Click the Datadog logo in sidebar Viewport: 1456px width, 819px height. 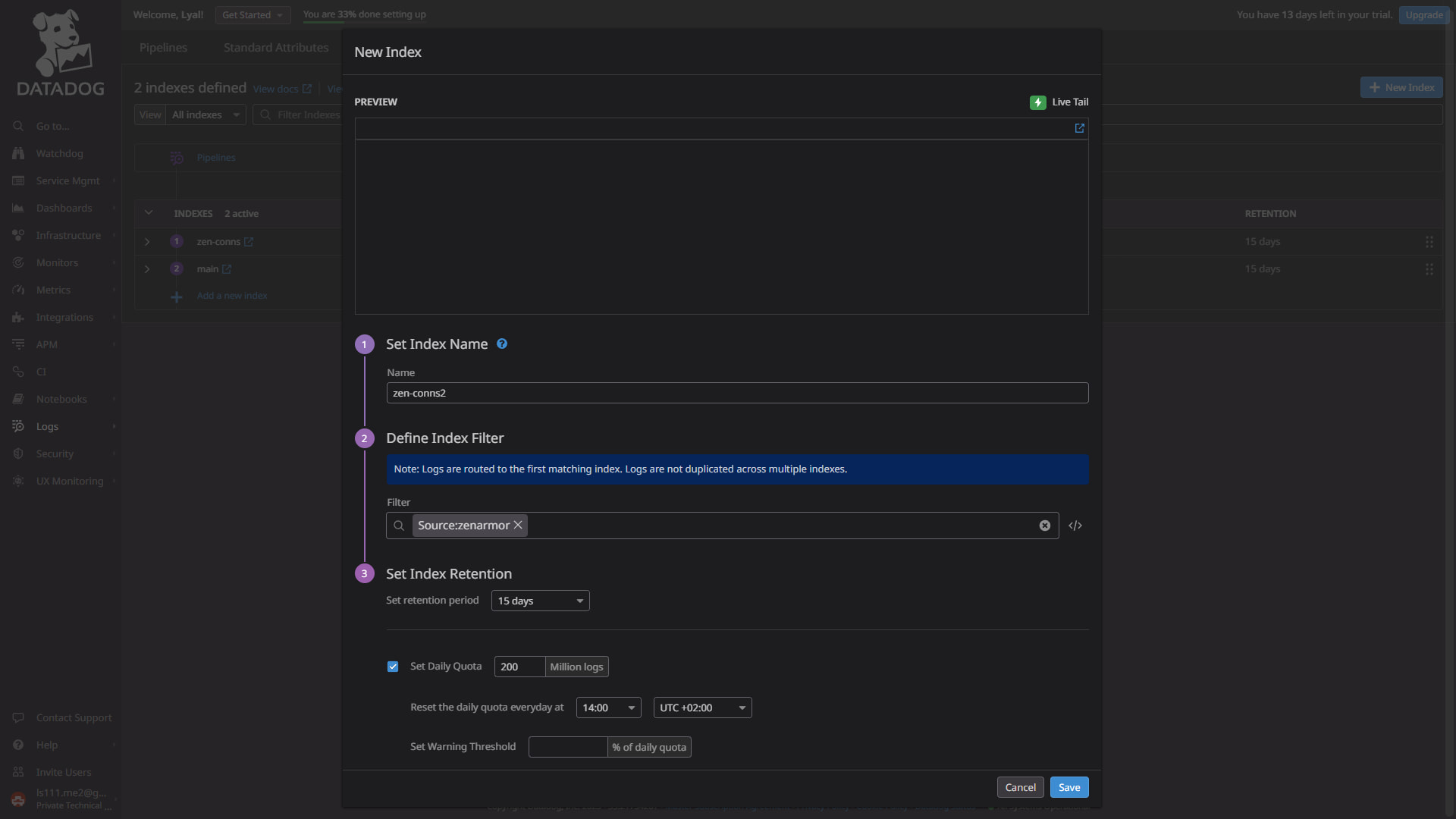[61, 53]
